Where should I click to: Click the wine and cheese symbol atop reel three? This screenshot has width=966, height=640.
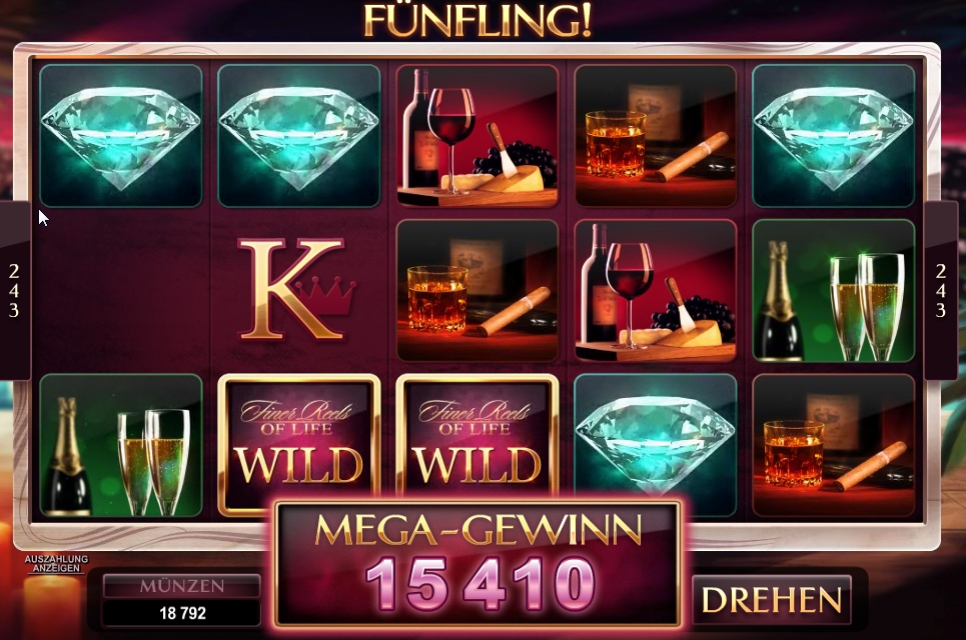click(x=477, y=136)
